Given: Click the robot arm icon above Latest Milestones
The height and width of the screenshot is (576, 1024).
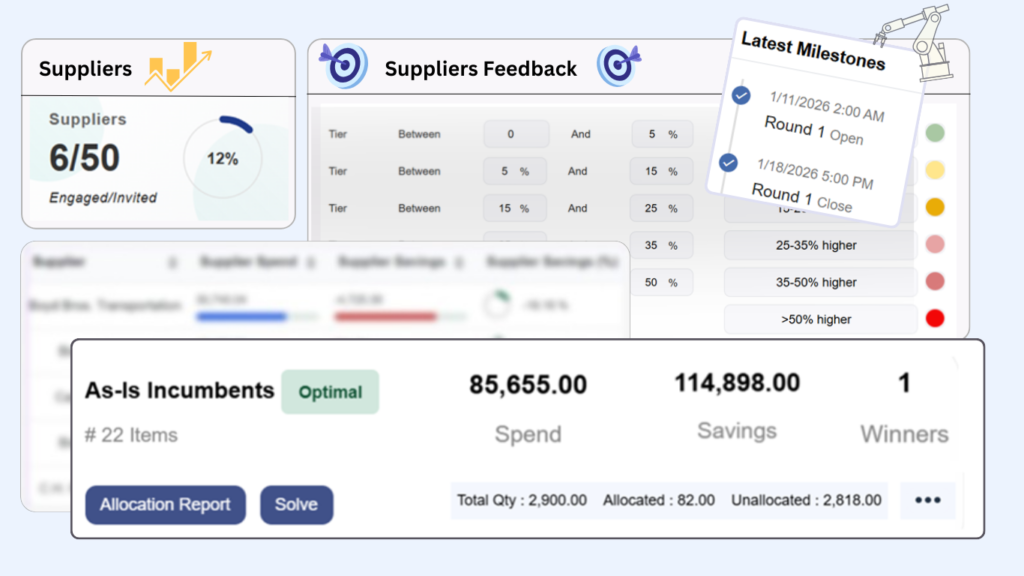Looking at the screenshot, I should (915, 38).
